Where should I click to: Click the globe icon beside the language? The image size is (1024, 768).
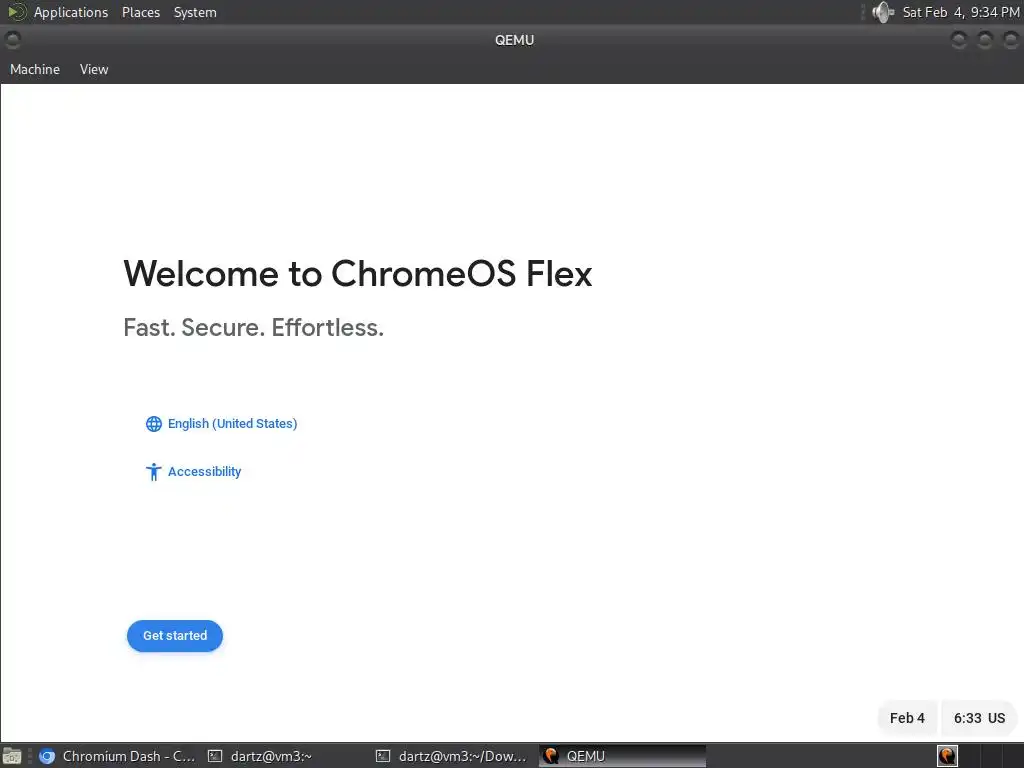tap(153, 424)
